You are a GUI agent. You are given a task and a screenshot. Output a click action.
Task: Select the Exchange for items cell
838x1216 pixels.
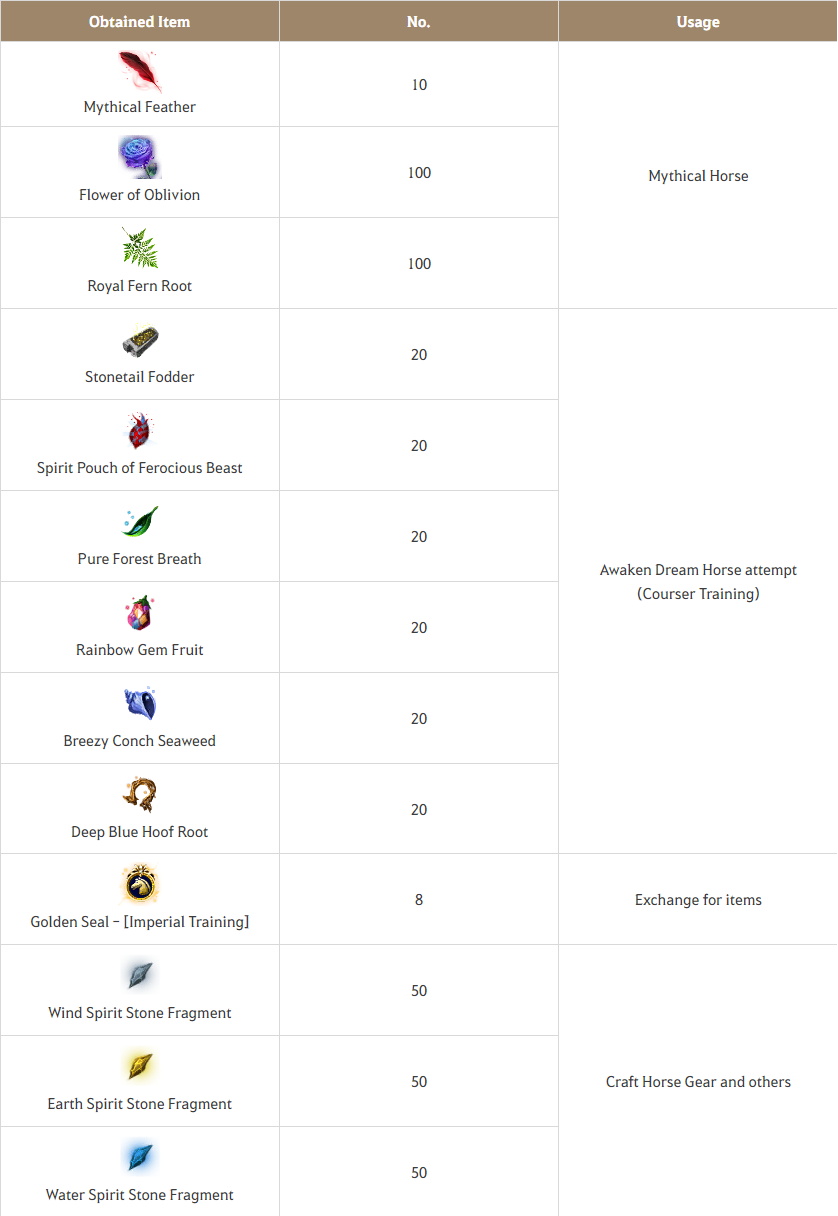698,900
